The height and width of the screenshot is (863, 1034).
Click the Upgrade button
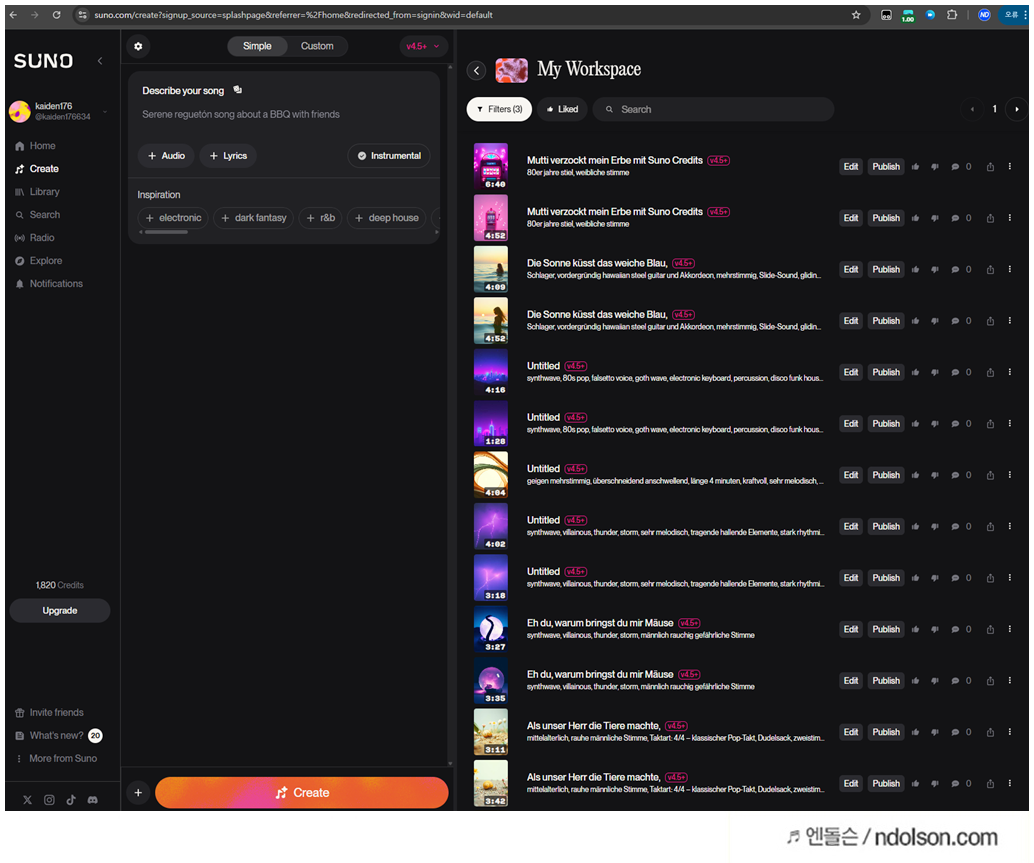click(x=60, y=610)
